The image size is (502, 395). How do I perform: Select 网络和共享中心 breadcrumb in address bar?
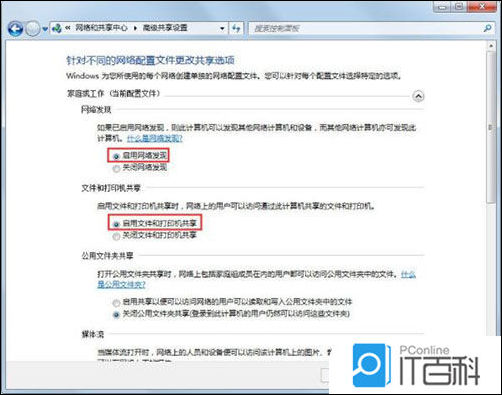[101, 28]
